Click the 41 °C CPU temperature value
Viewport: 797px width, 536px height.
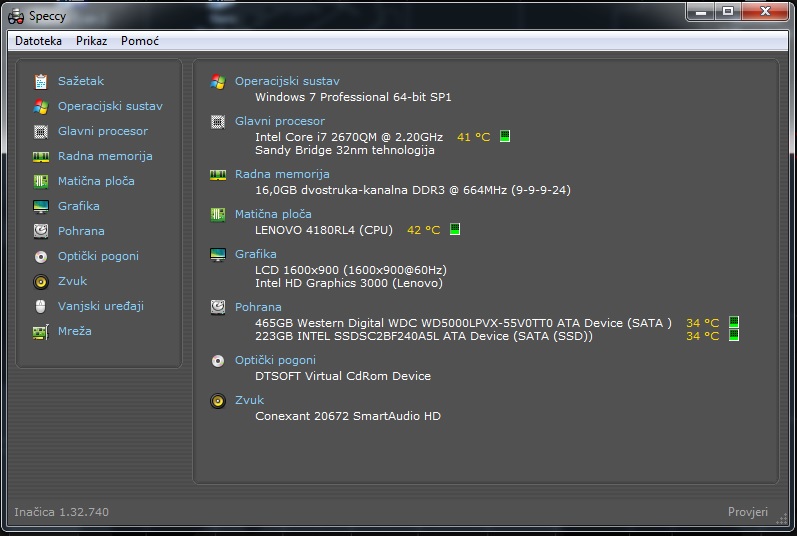tap(473, 137)
